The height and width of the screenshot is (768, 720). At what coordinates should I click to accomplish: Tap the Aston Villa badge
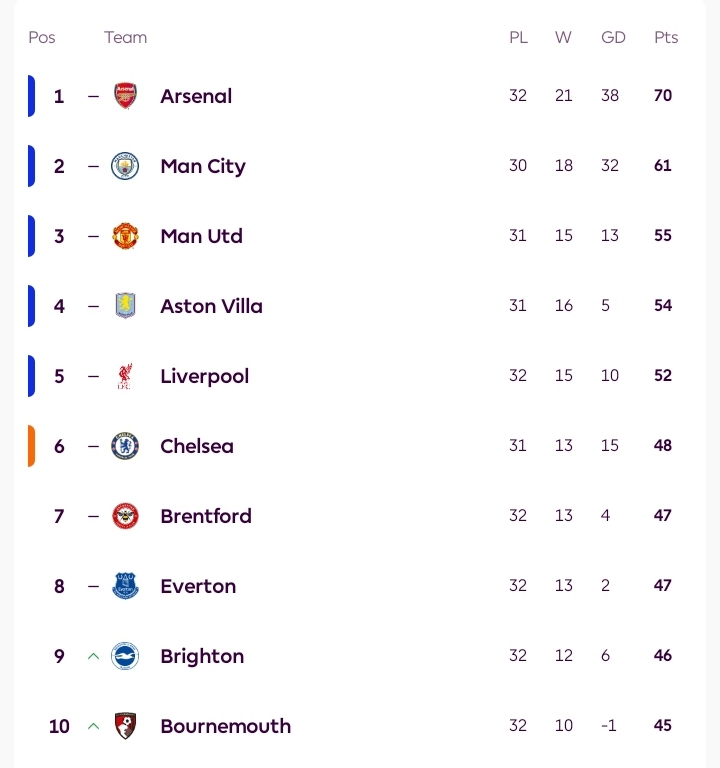click(125, 306)
